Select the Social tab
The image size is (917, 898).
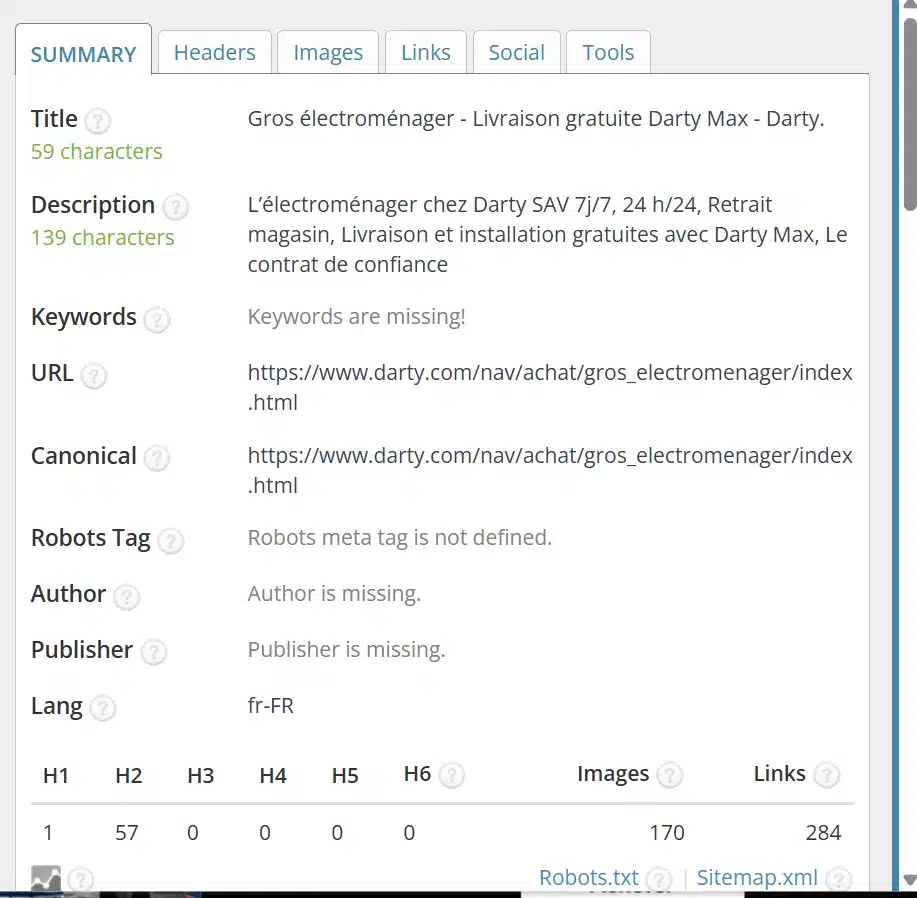[x=516, y=52]
